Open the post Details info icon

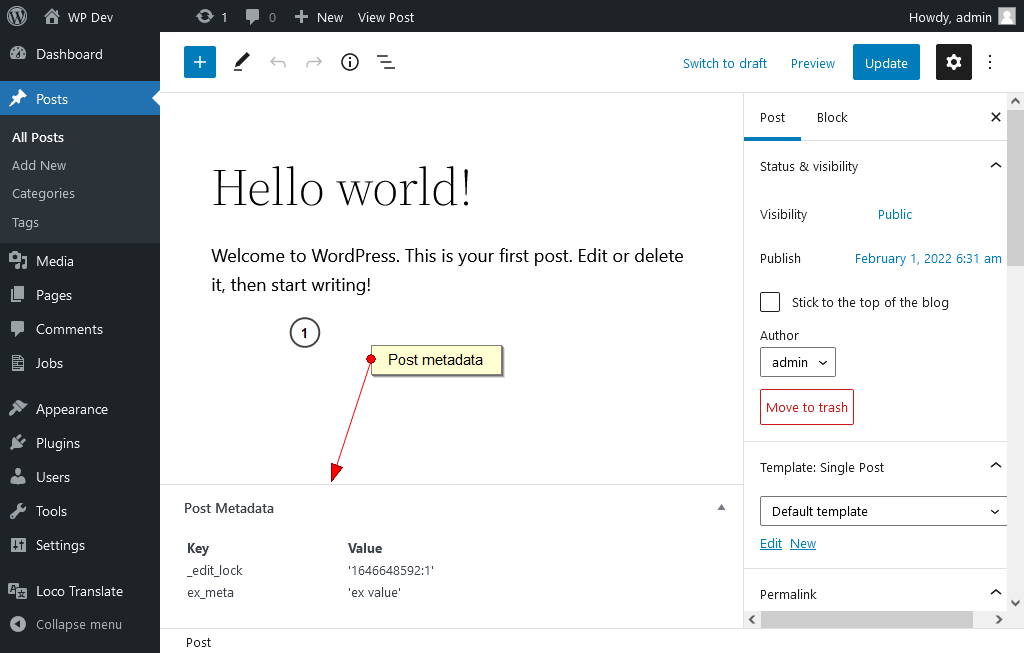[350, 62]
